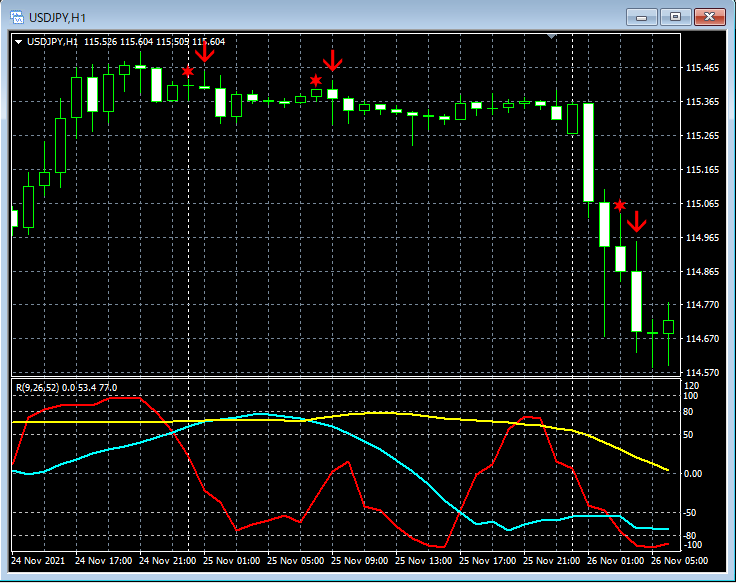Click the 24 Nov 2021 date label

[x=41, y=560]
